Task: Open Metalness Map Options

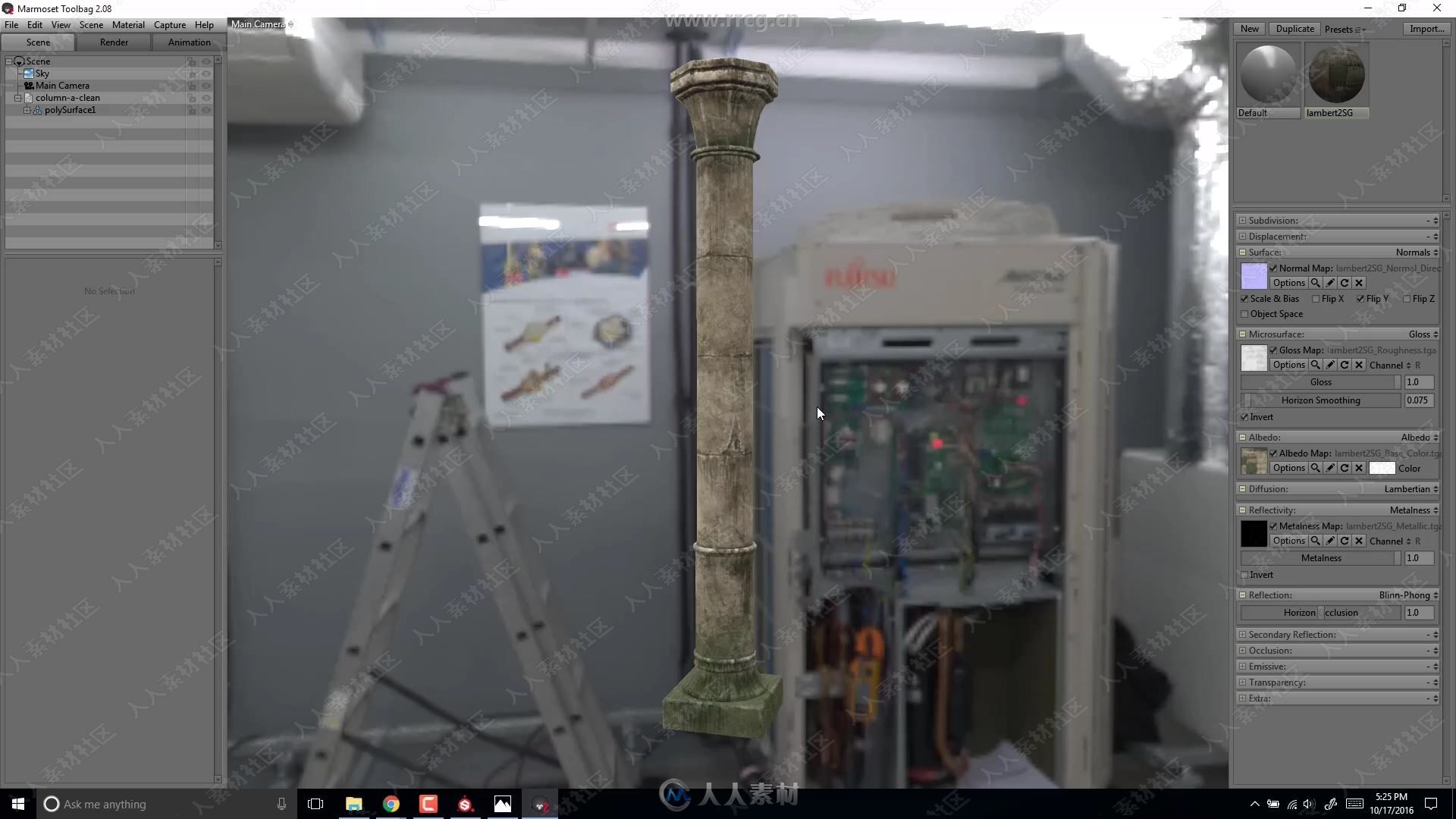Action: click(1289, 541)
